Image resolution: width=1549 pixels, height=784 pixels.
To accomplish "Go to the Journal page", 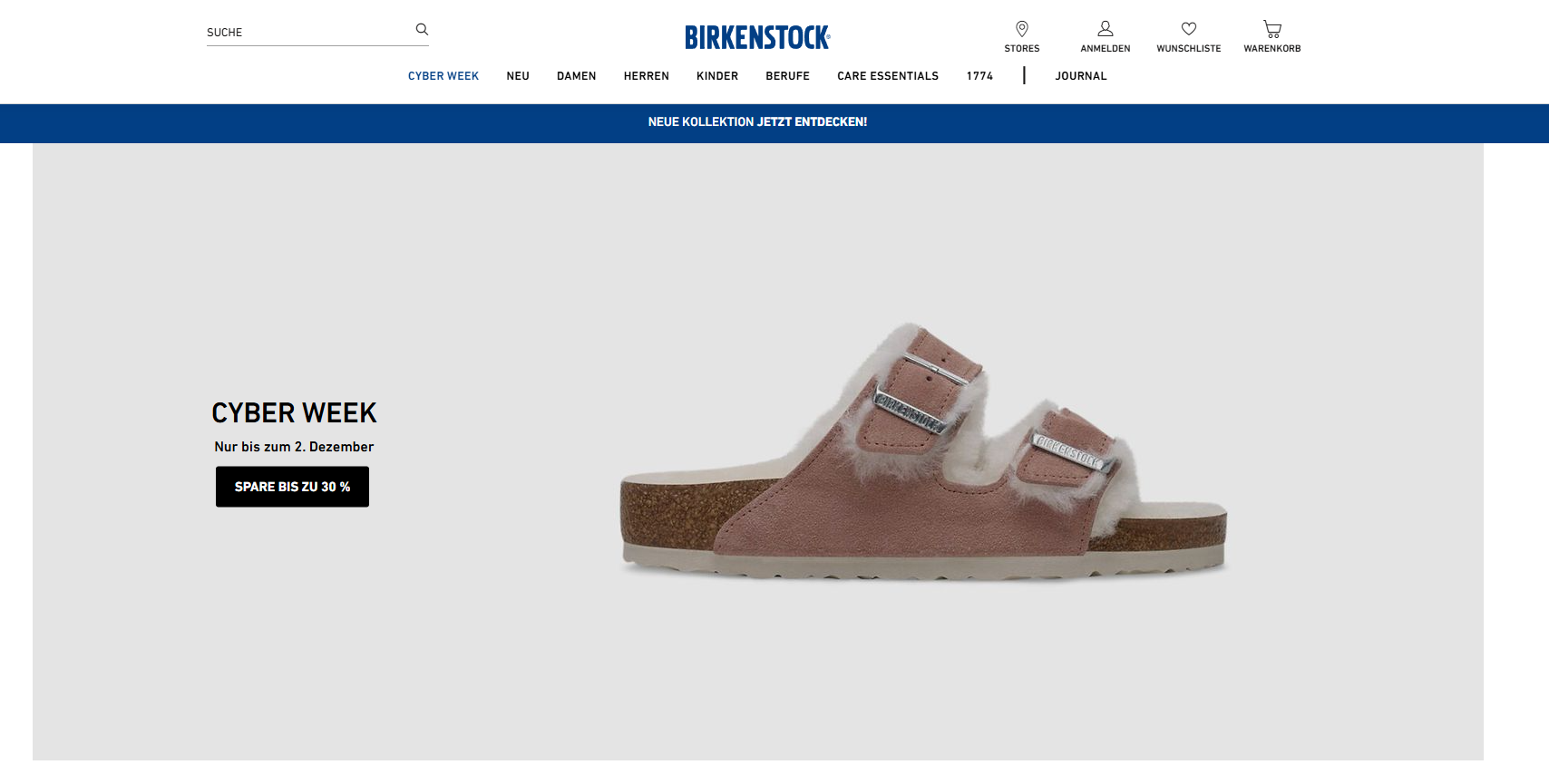I will (x=1080, y=76).
